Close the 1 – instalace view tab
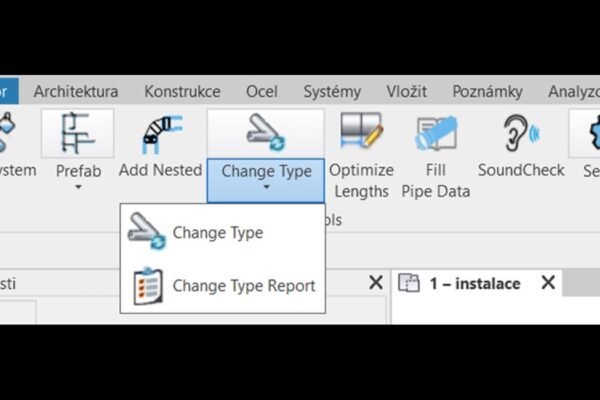600x400 pixels. coord(548,283)
